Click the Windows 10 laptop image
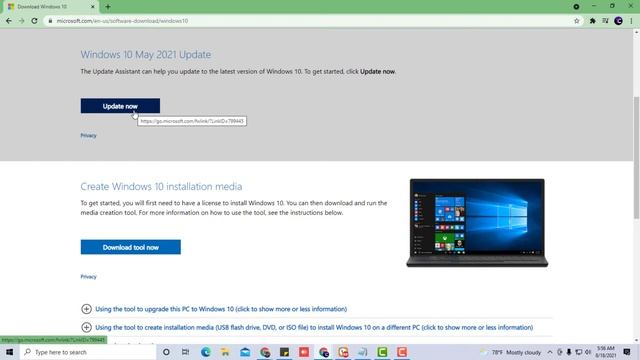 [x=477, y=223]
